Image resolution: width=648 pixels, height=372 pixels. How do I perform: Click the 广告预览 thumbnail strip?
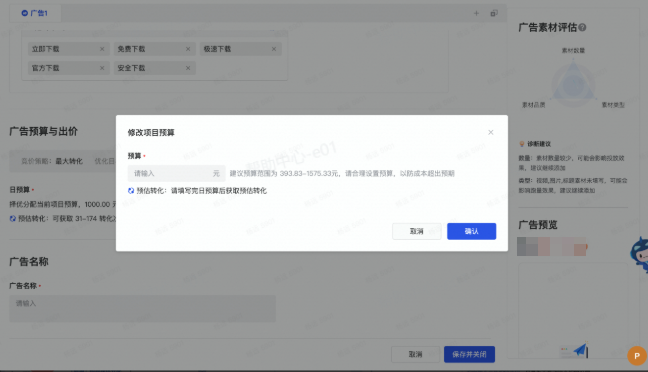tap(552, 246)
